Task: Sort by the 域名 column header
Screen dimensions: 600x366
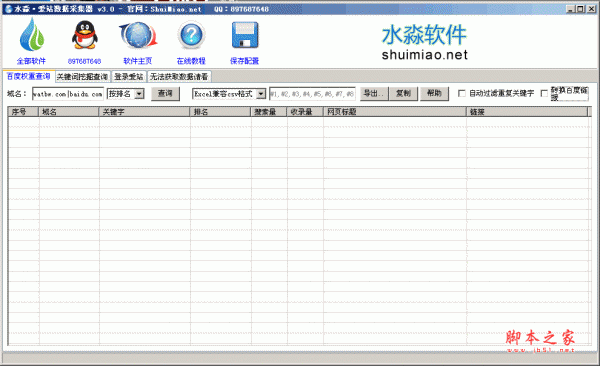Action: 68,112
